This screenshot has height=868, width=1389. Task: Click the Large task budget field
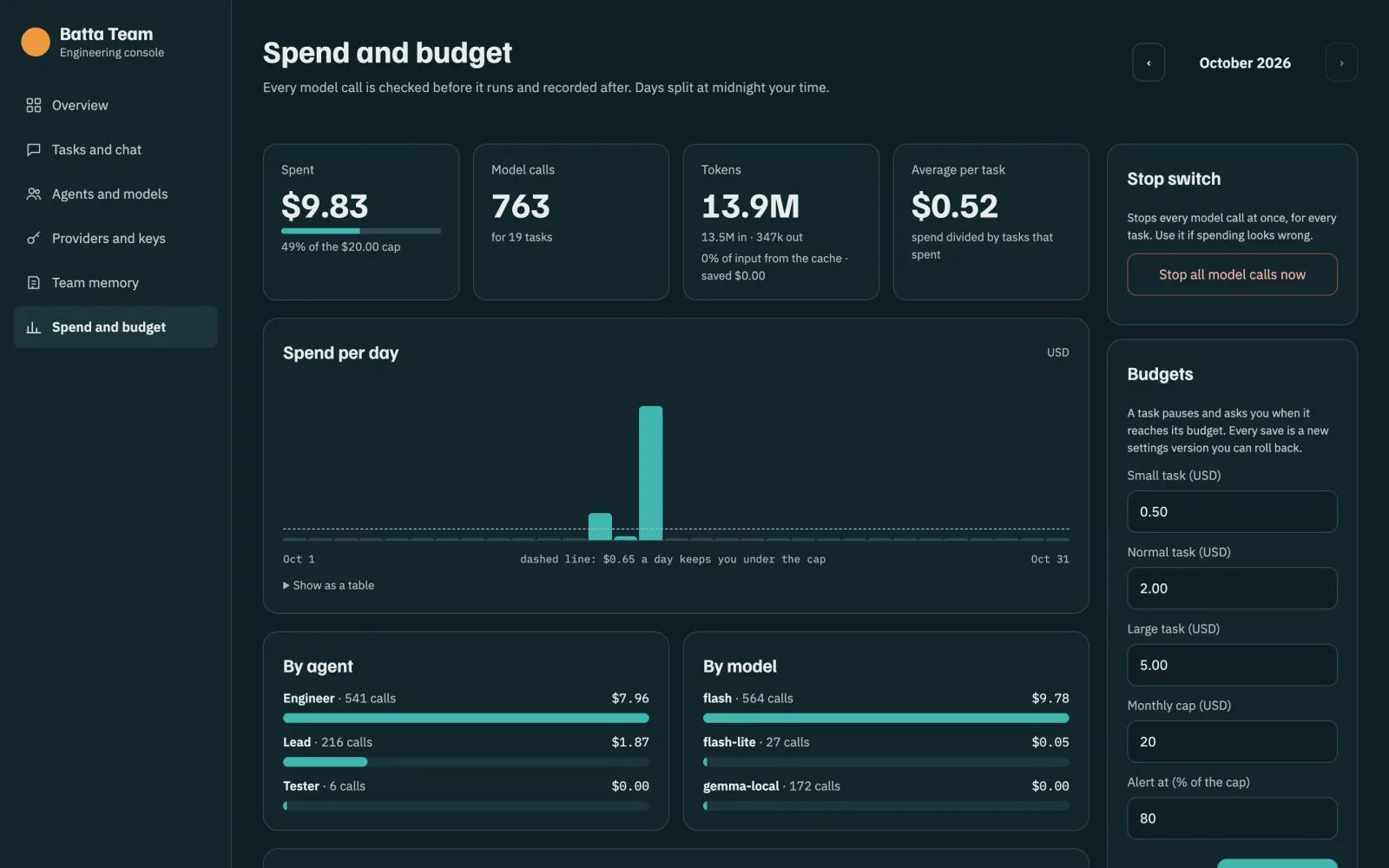[x=1232, y=665]
